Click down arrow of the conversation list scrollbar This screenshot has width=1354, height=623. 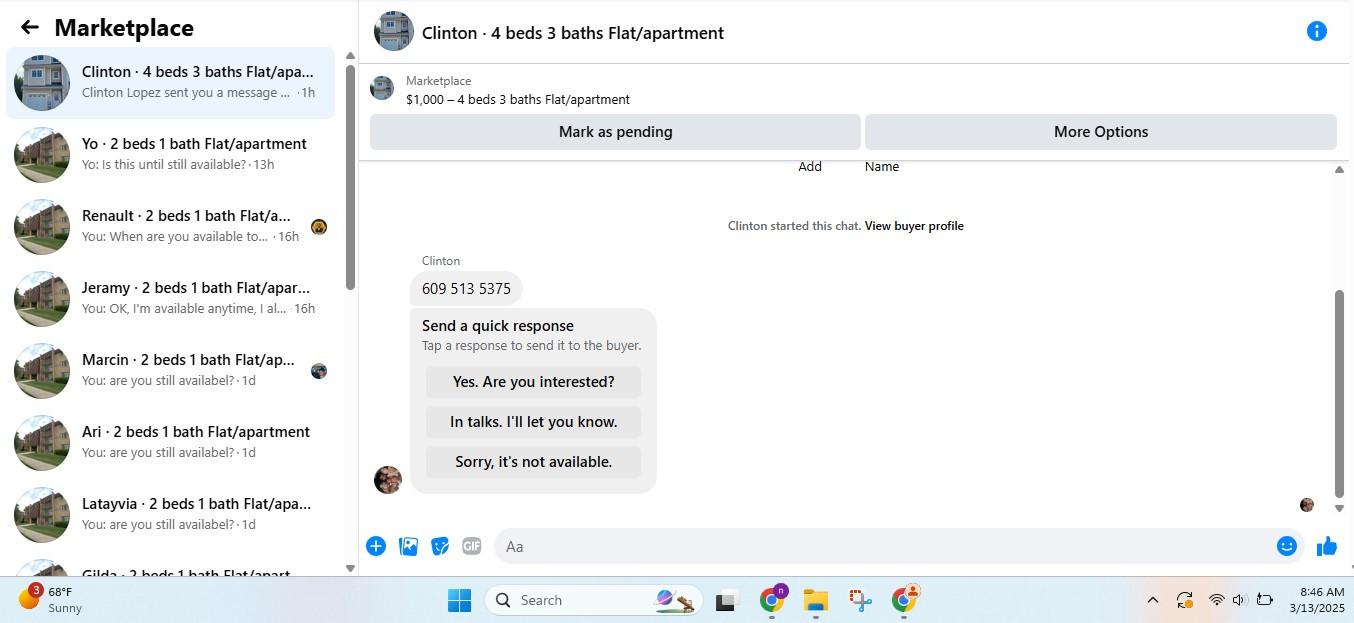point(350,568)
